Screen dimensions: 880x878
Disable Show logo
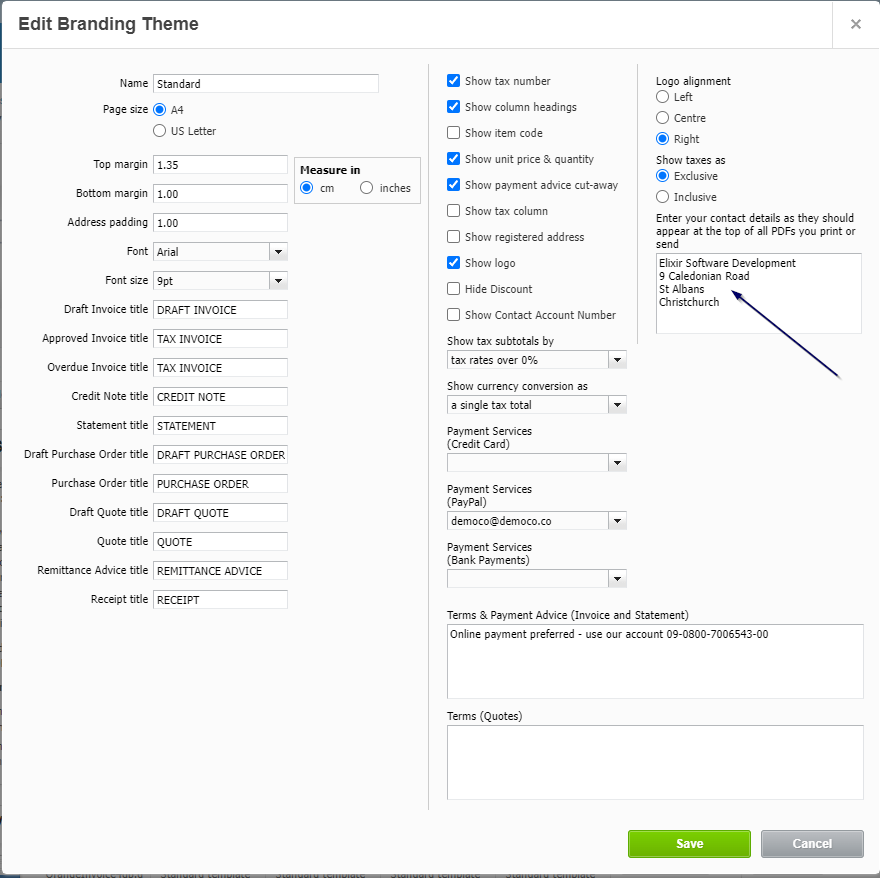[453, 263]
